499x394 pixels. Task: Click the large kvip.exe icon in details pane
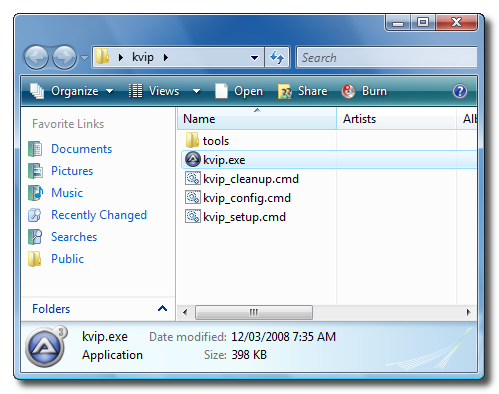coord(46,347)
